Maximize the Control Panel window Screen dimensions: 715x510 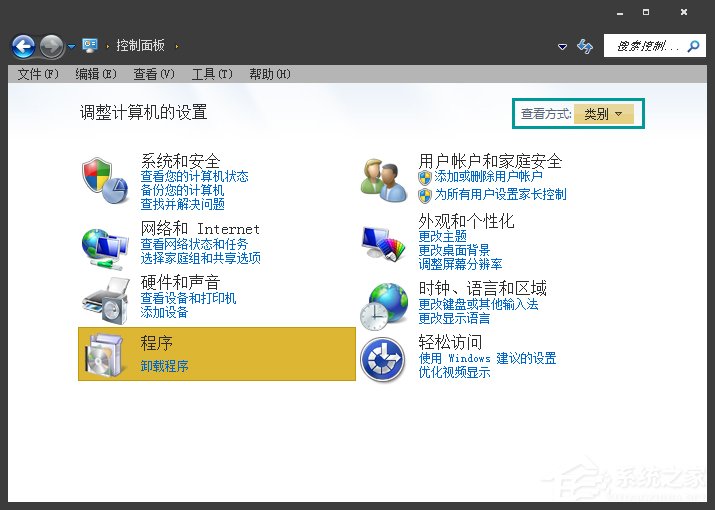646,12
